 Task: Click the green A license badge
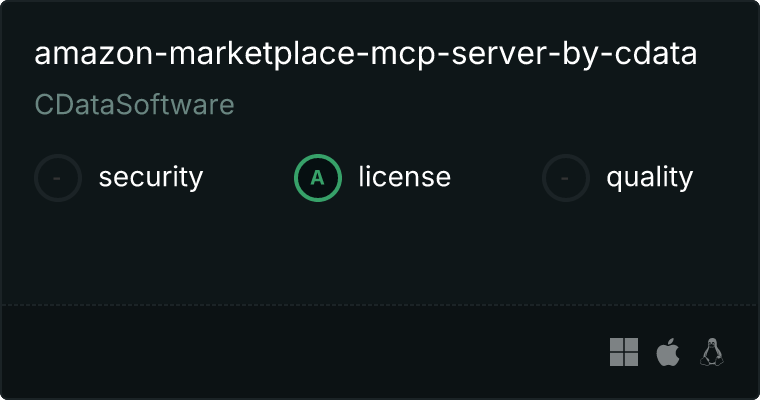(x=317, y=178)
